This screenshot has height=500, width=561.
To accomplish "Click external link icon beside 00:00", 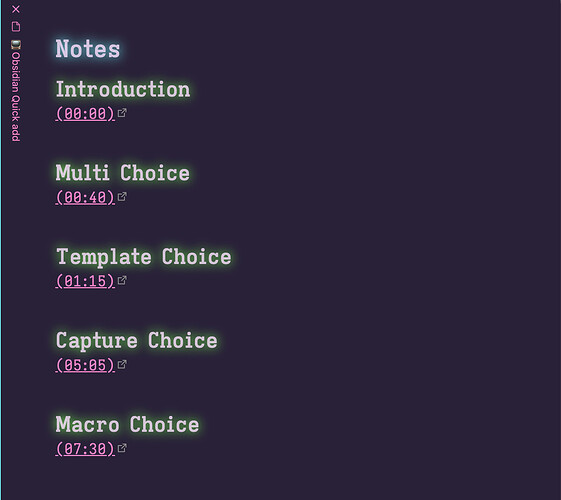I will (122, 113).
